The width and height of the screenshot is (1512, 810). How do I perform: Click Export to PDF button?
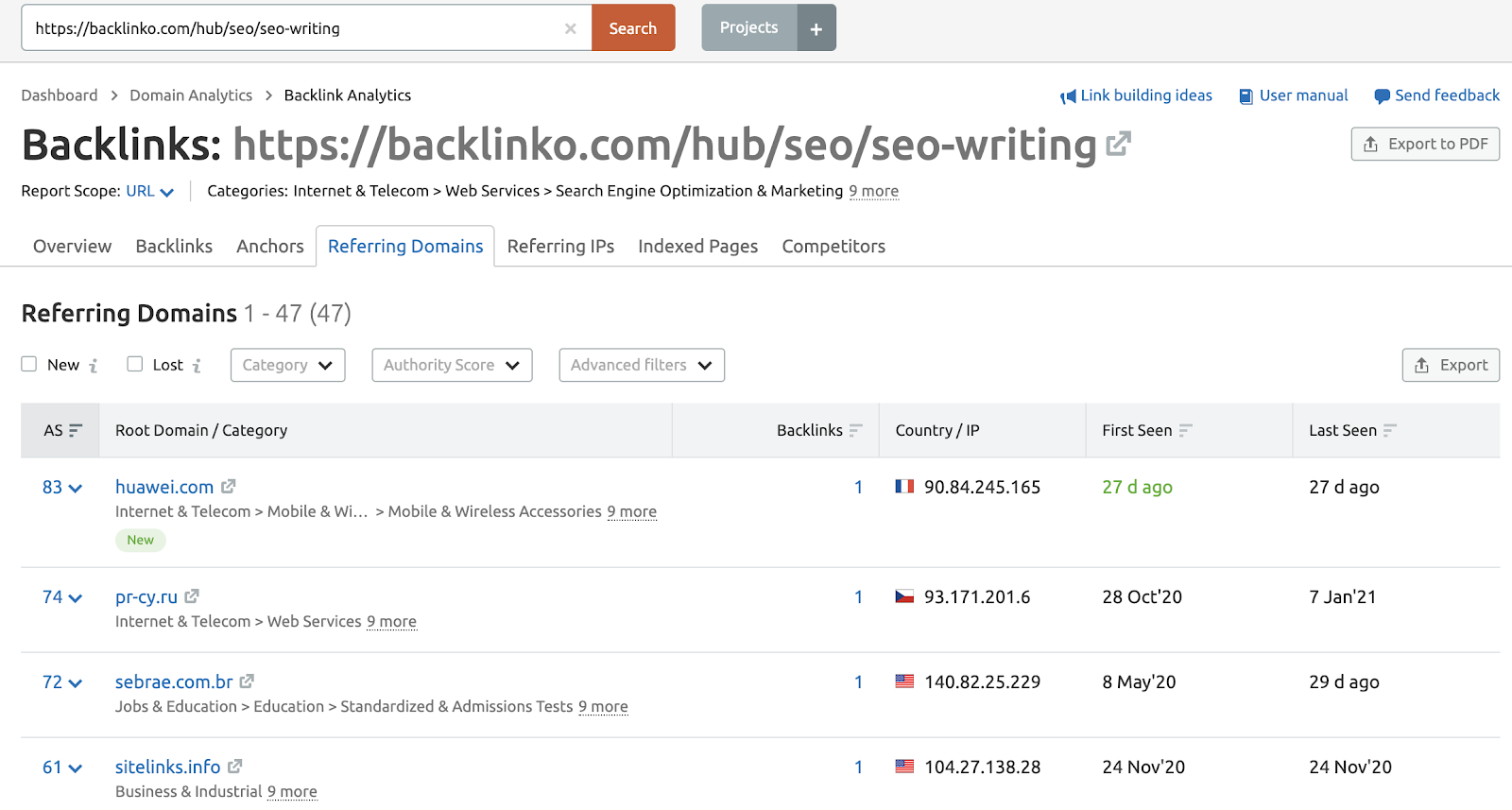pyautogui.click(x=1425, y=144)
